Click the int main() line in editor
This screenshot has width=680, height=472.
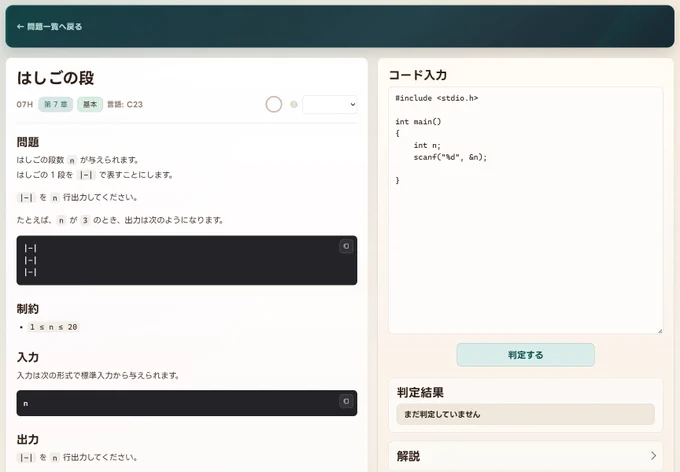point(418,121)
